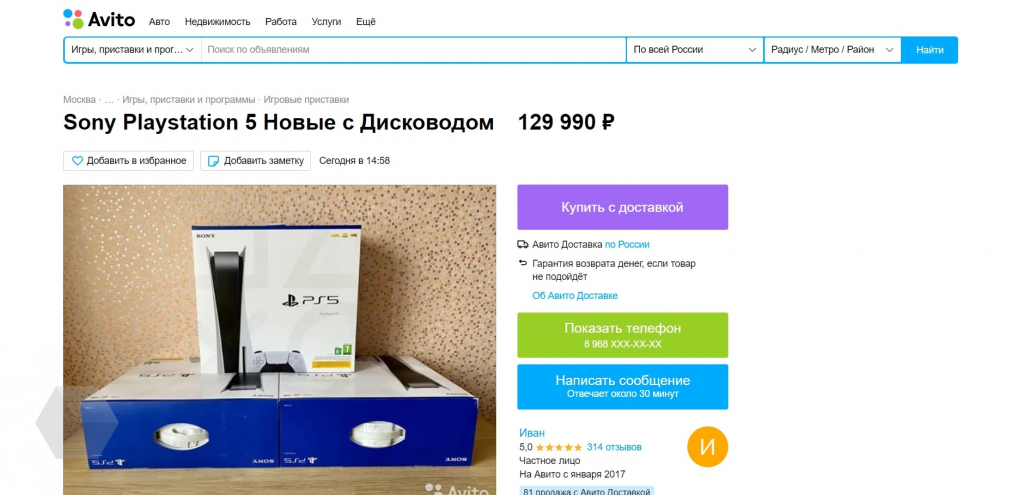Viewport: 1024px width, 495px height.
Task: Click the Avito logo
Action: point(99,19)
